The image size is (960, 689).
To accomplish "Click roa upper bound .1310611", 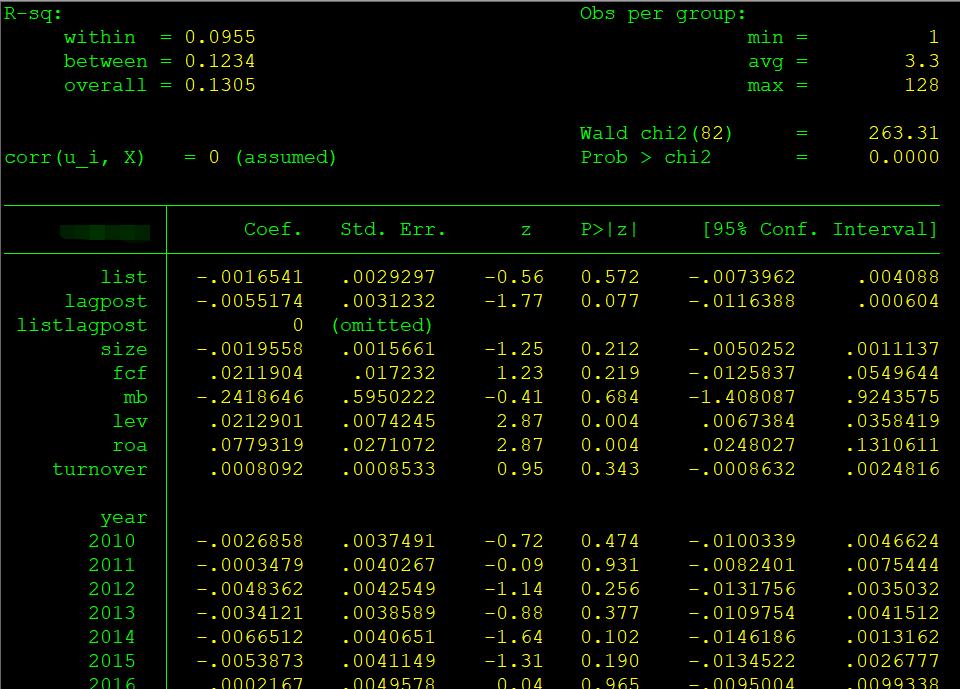I will click(892, 445).
